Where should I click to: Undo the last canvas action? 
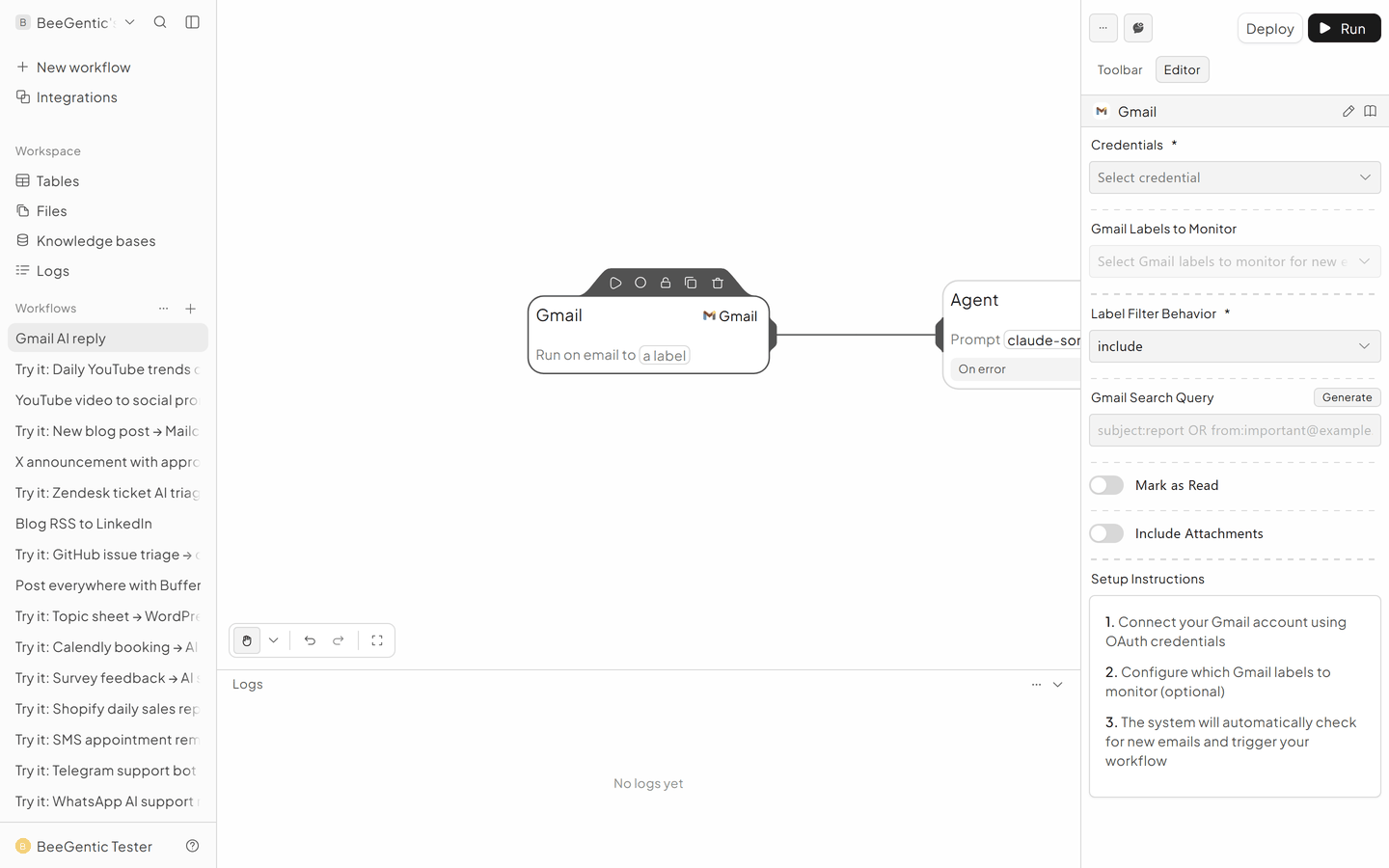click(310, 640)
